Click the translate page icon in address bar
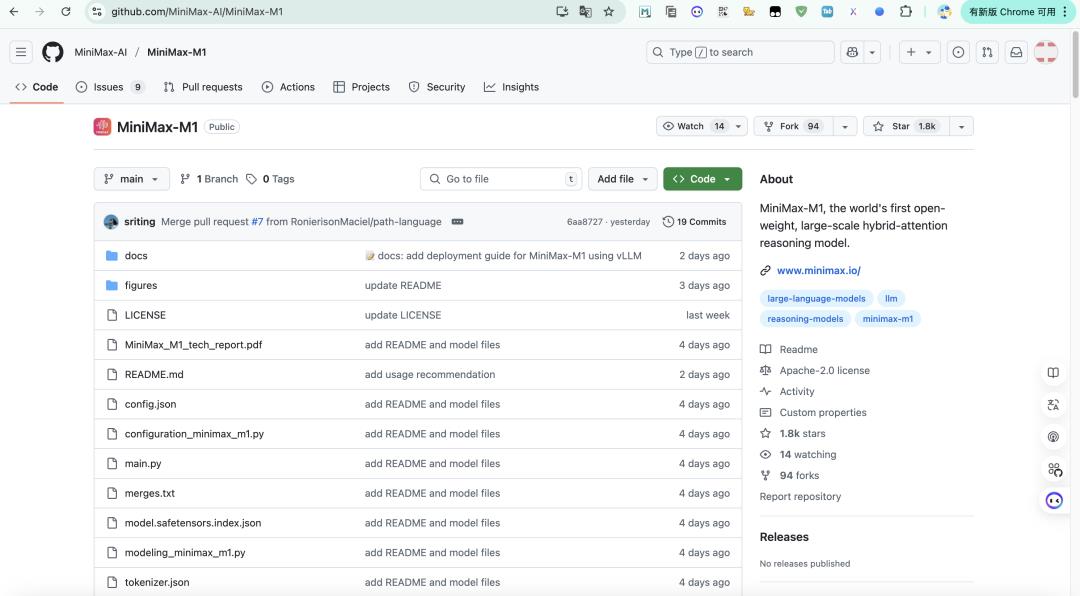The height and width of the screenshot is (596, 1080). (585, 12)
